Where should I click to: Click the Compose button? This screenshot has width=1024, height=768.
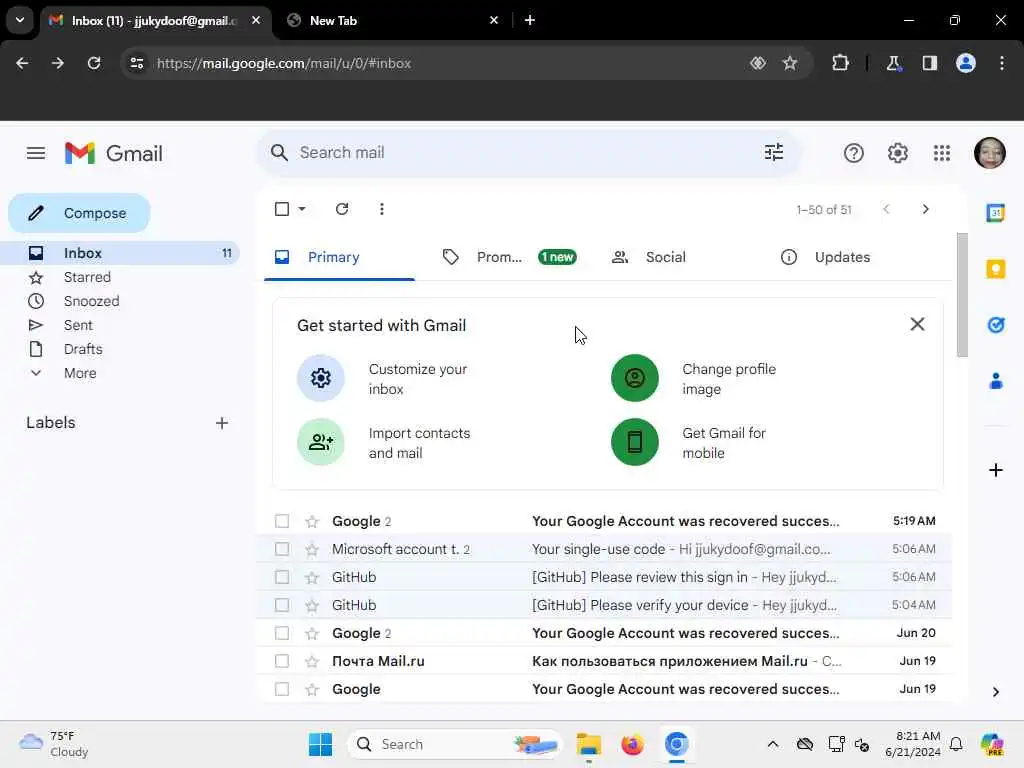click(79, 213)
